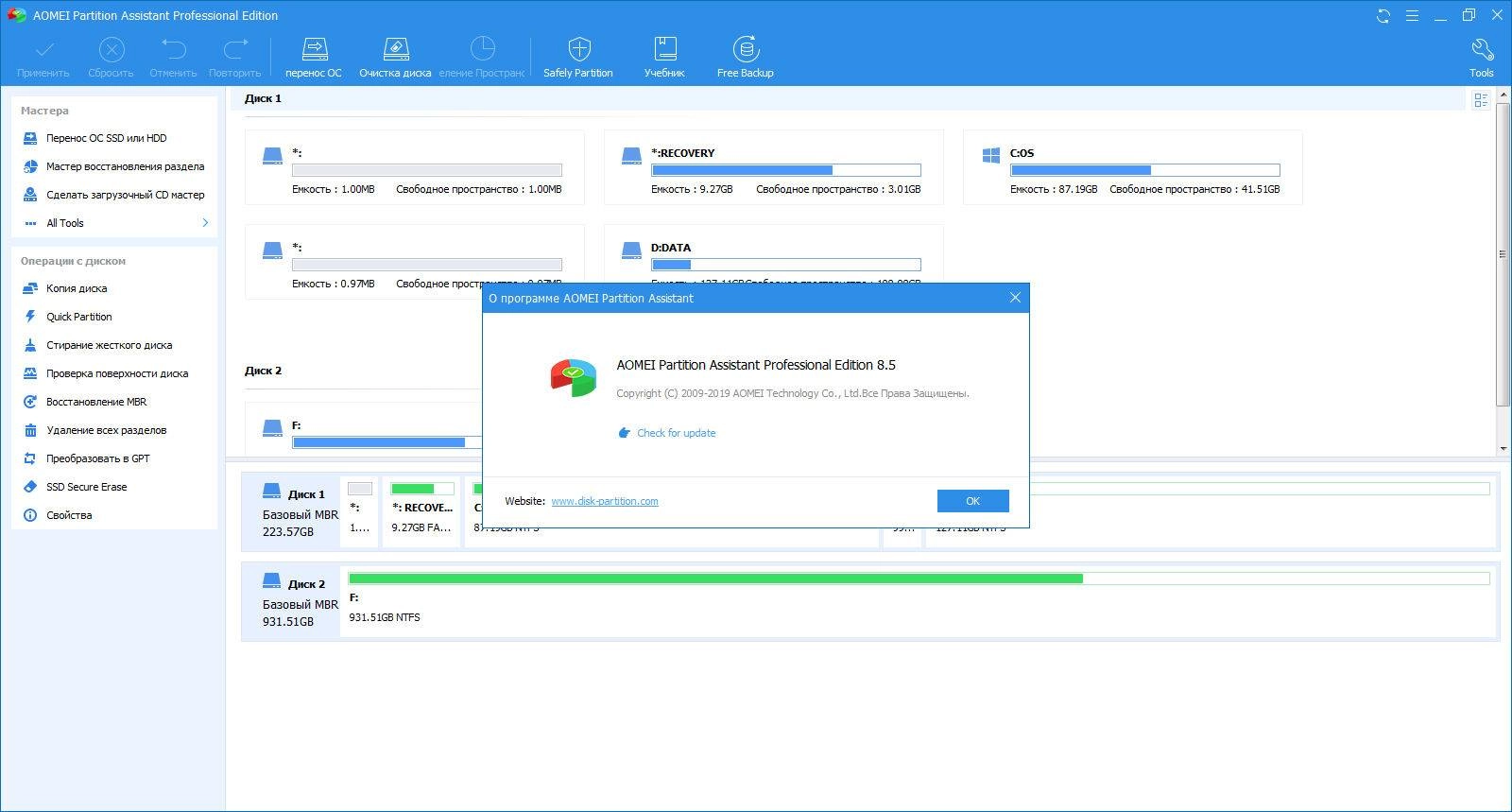Open the Очистка диска wipe tool
1512x812 pixels.
395,58
